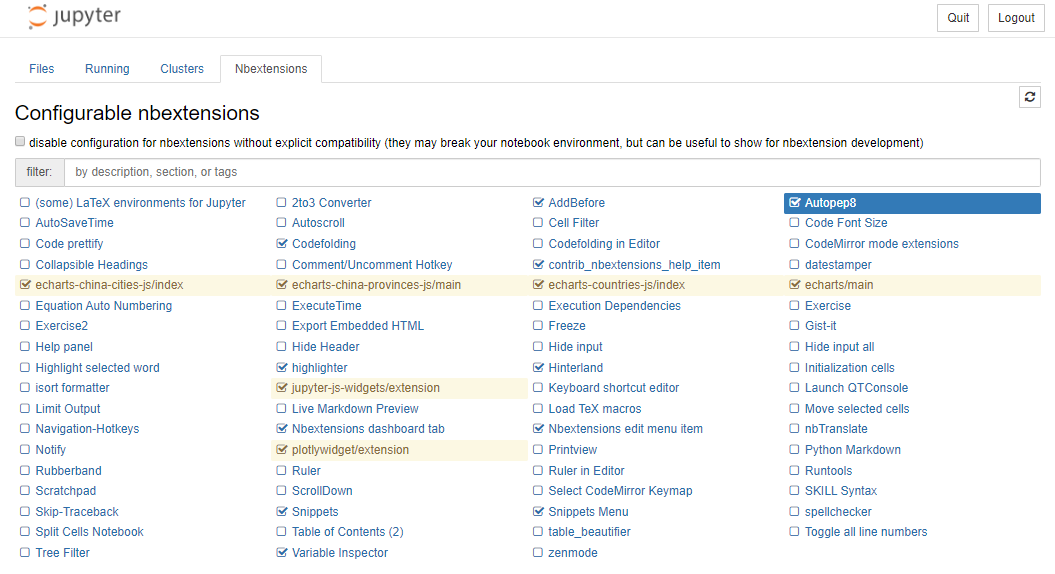Select the Nbextensions dashboard tab extension
Viewport: 1055px width, 574px height.
click(368, 429)
